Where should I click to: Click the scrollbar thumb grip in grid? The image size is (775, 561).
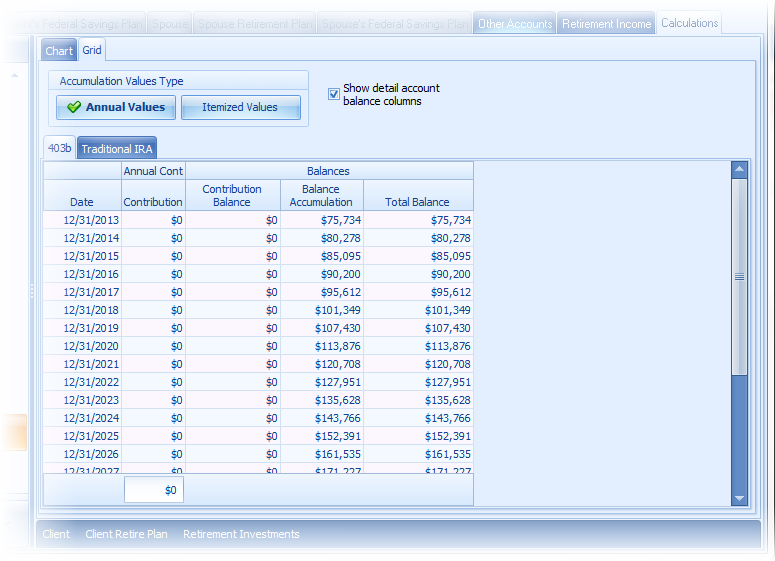(x=739, y=277)
